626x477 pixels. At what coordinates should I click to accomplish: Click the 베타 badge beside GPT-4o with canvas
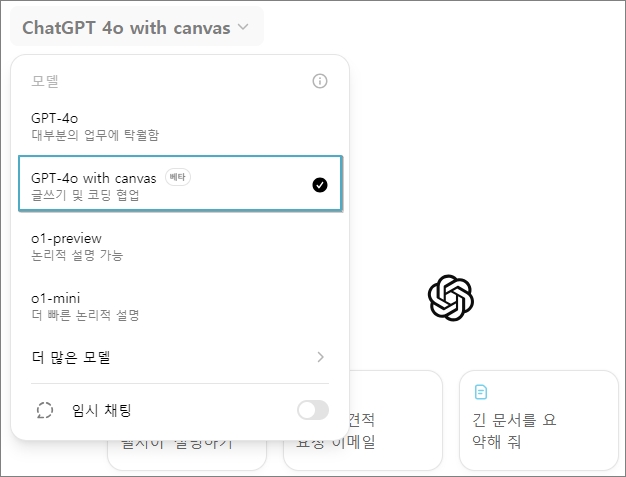[178, 177]
